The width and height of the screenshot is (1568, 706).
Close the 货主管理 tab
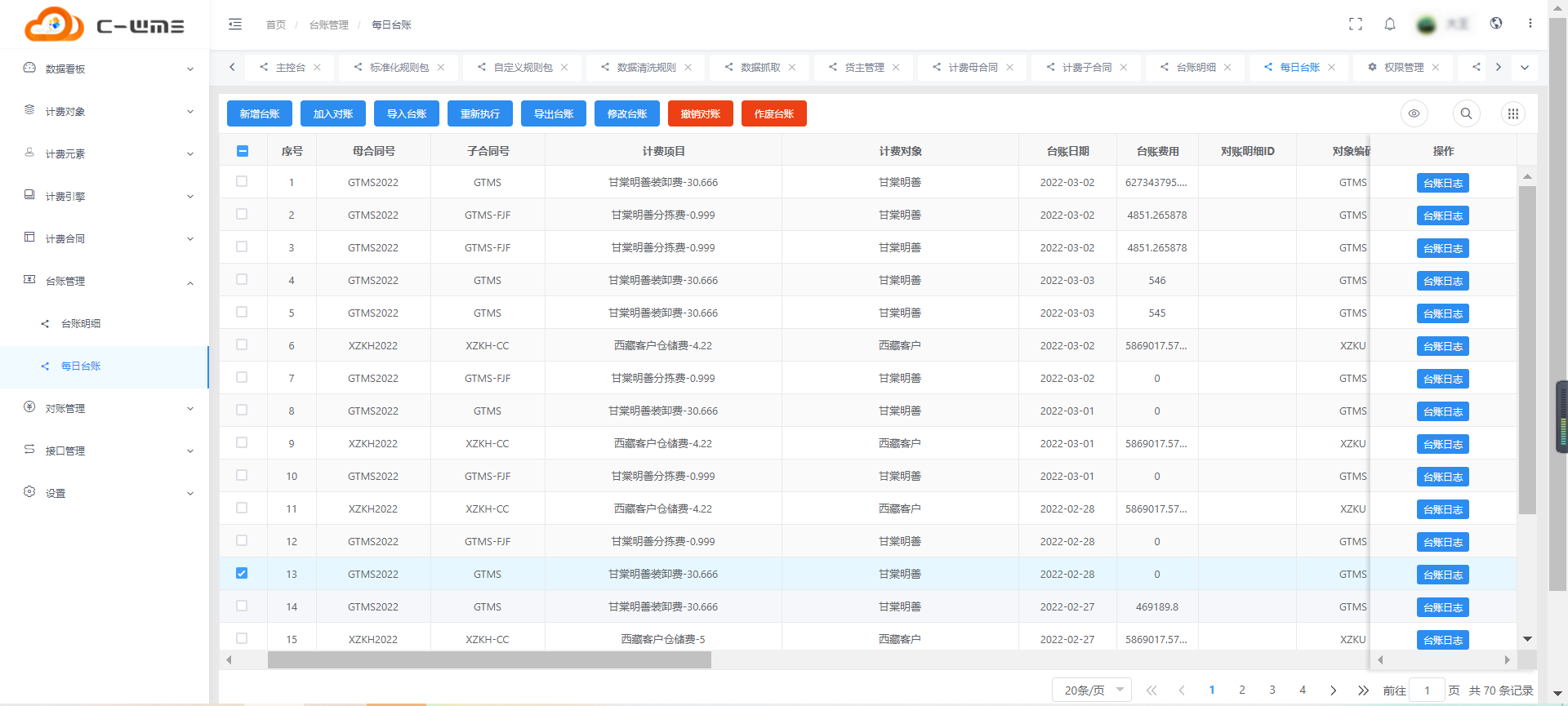896,67
